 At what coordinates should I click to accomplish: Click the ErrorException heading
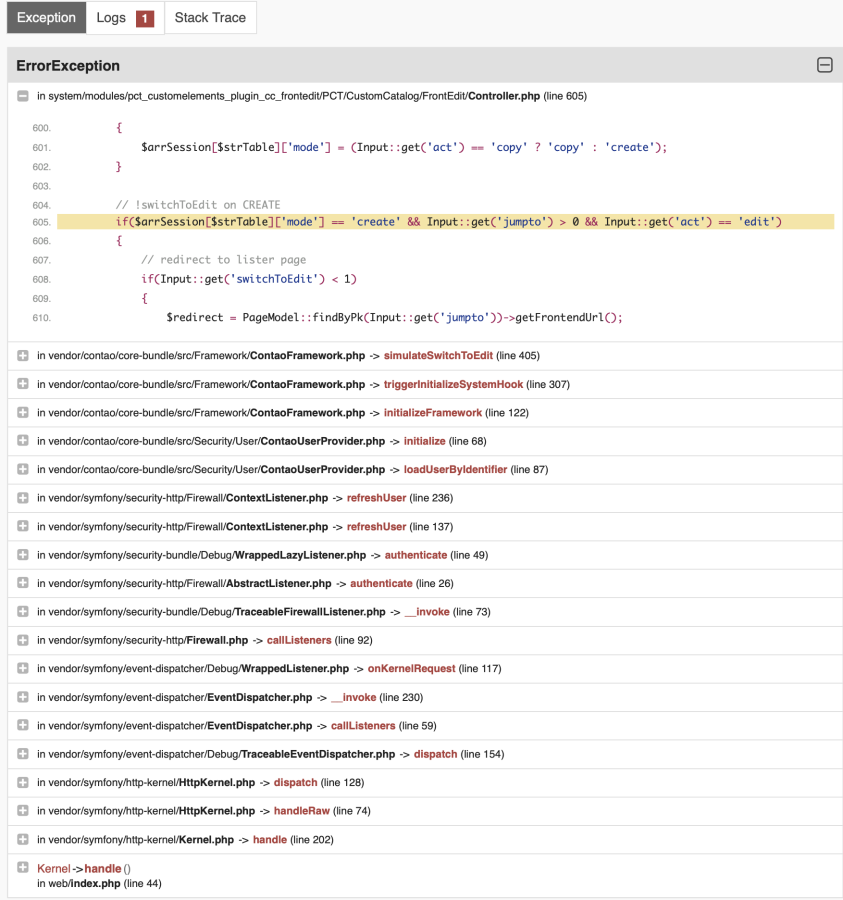point(68,66)
